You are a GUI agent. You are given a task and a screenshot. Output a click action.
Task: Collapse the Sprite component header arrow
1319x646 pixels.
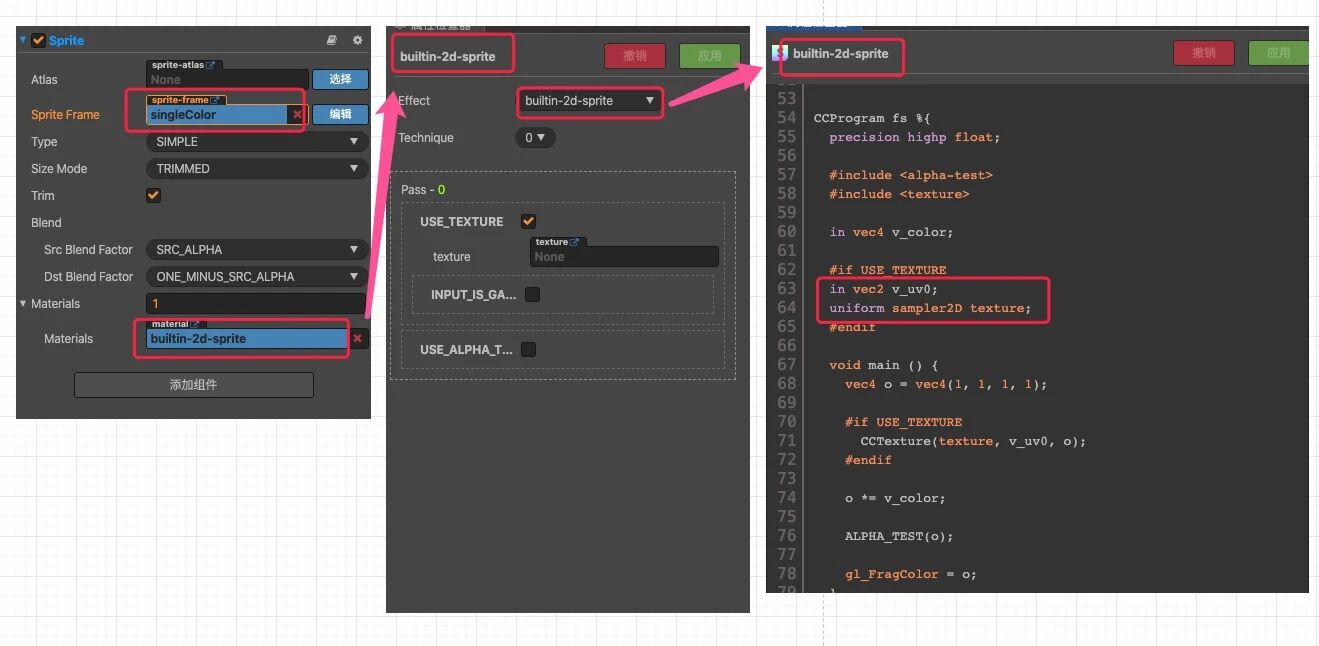[23, 41]
